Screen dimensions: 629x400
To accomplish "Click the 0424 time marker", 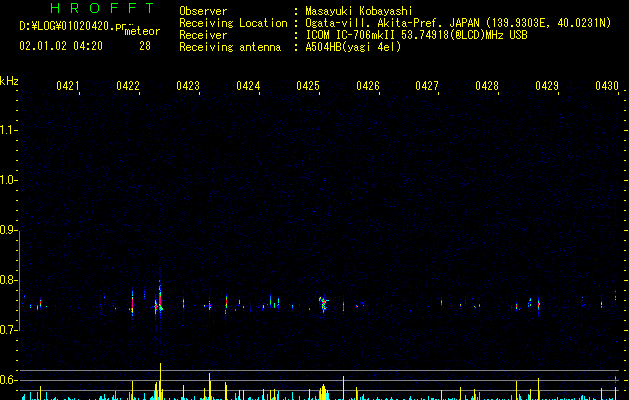I will point(248,85).
